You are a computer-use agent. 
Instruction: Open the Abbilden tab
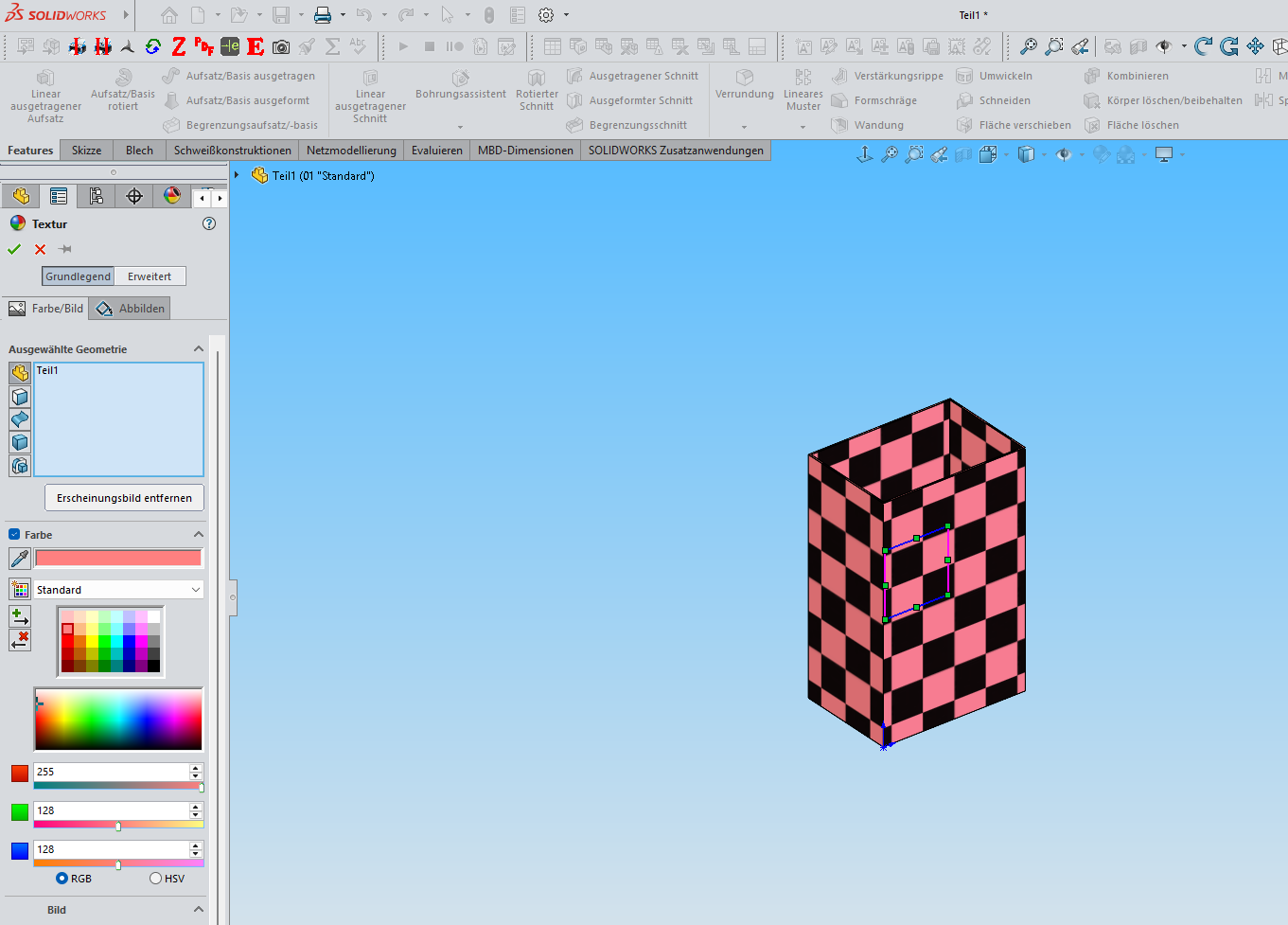coord(131,309)
